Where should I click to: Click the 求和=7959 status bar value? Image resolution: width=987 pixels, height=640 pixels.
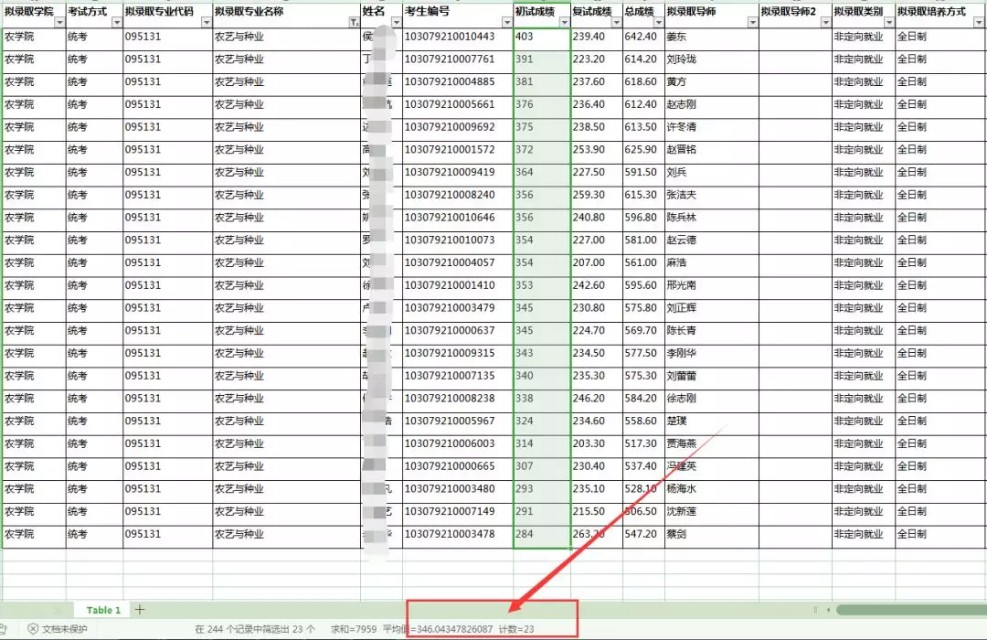pyautogui.click(x=353, y=629)
